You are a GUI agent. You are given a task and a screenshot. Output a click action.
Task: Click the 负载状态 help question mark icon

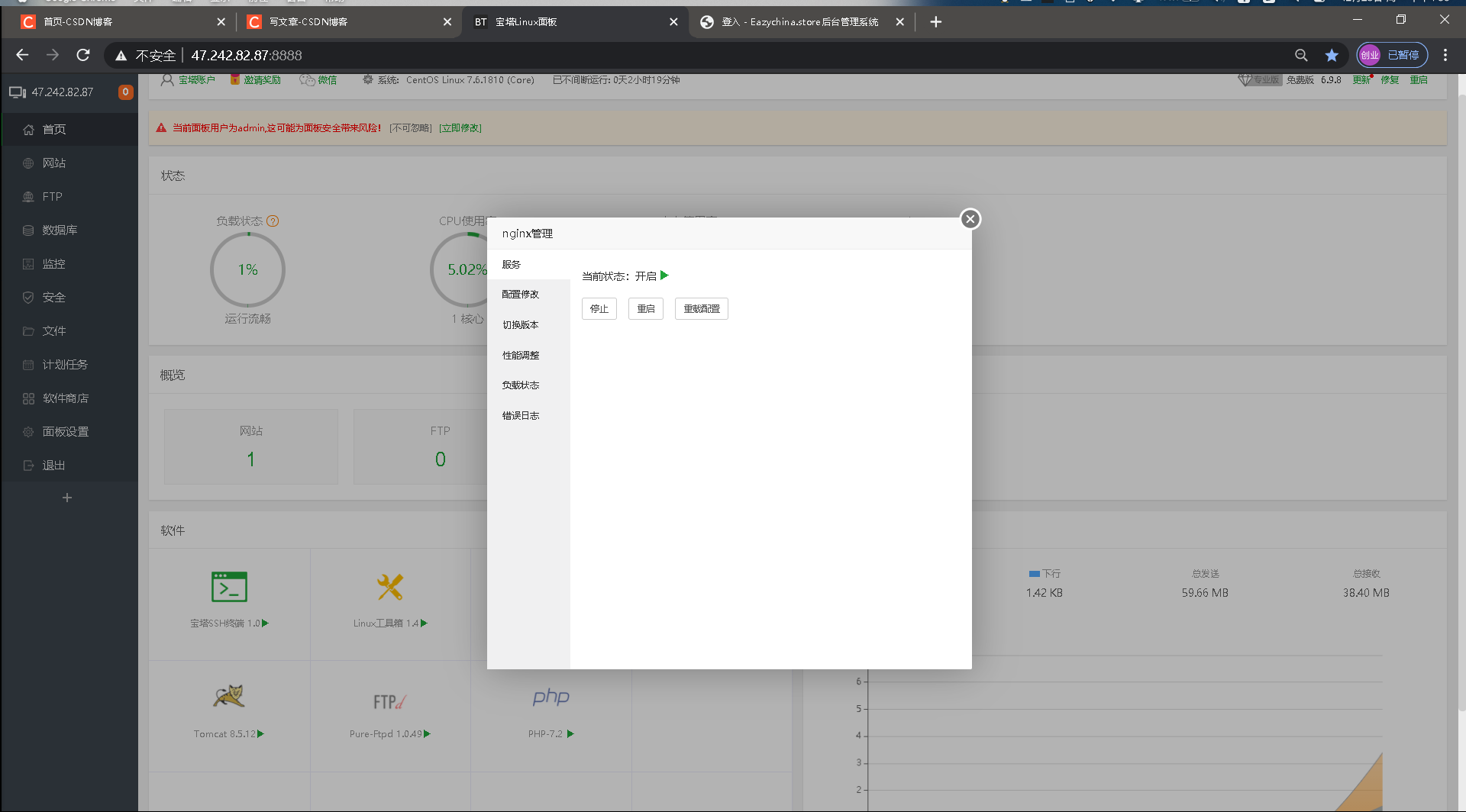[x=273, y=221]
